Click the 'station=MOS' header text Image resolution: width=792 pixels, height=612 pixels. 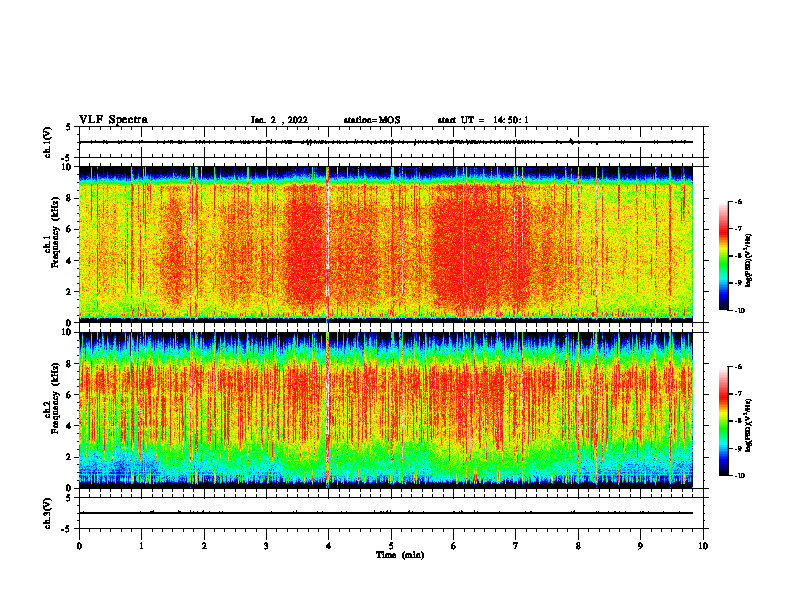click(372, 120)
